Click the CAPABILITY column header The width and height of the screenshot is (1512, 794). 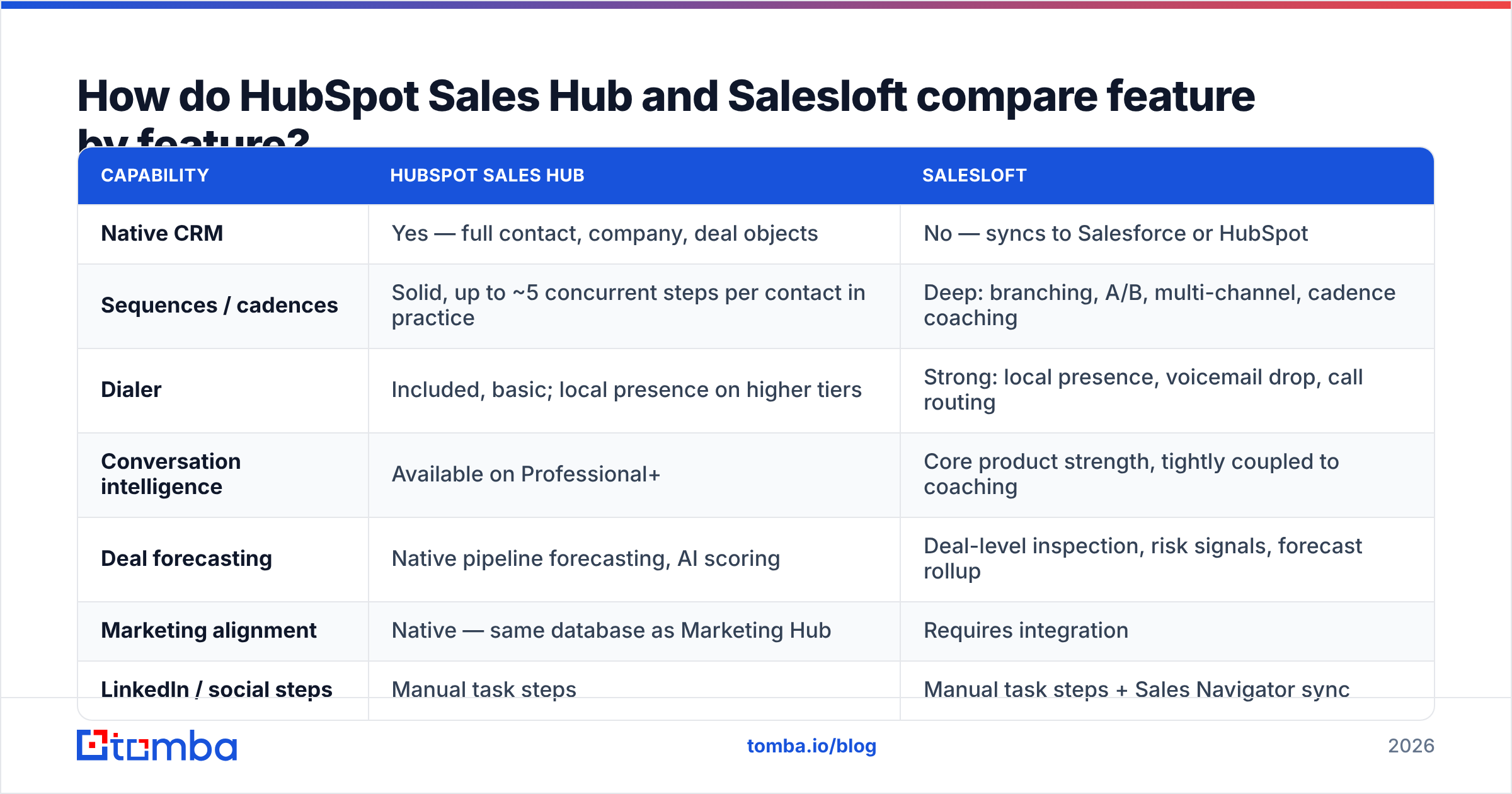155,175
